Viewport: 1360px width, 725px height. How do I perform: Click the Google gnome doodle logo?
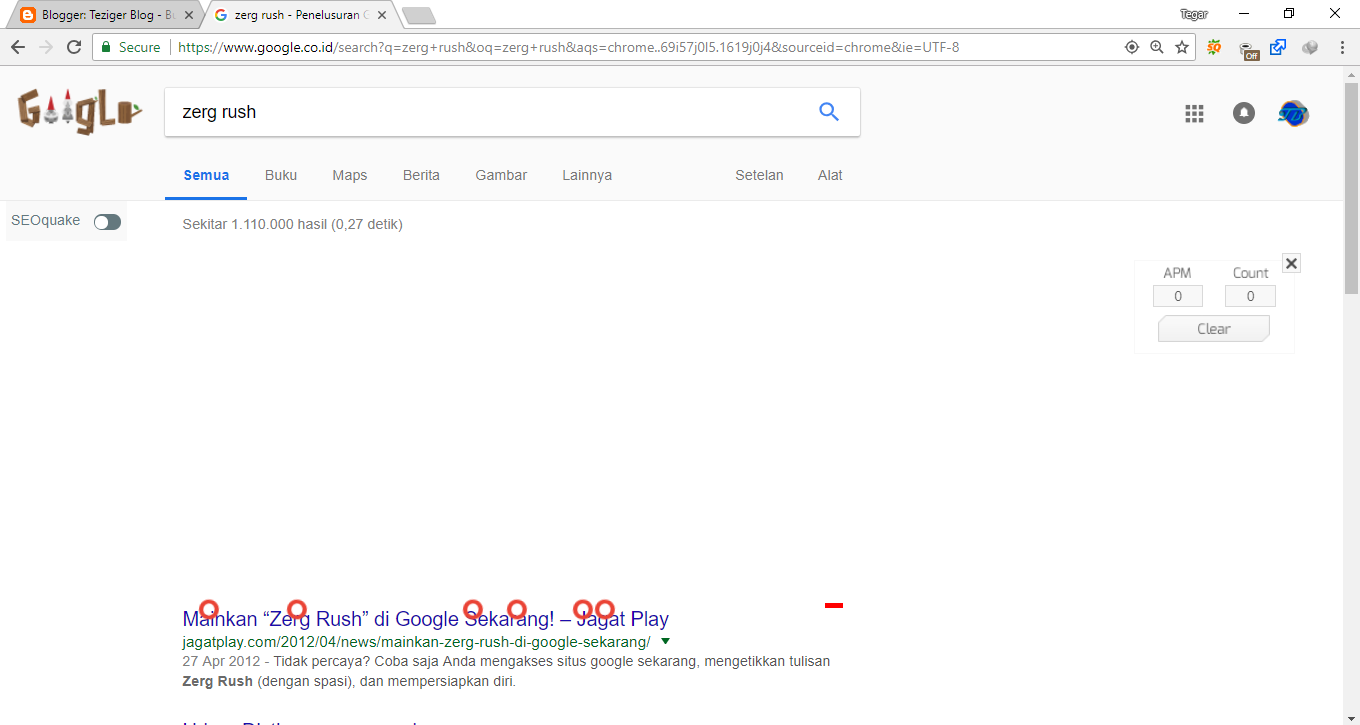[80, 112]
